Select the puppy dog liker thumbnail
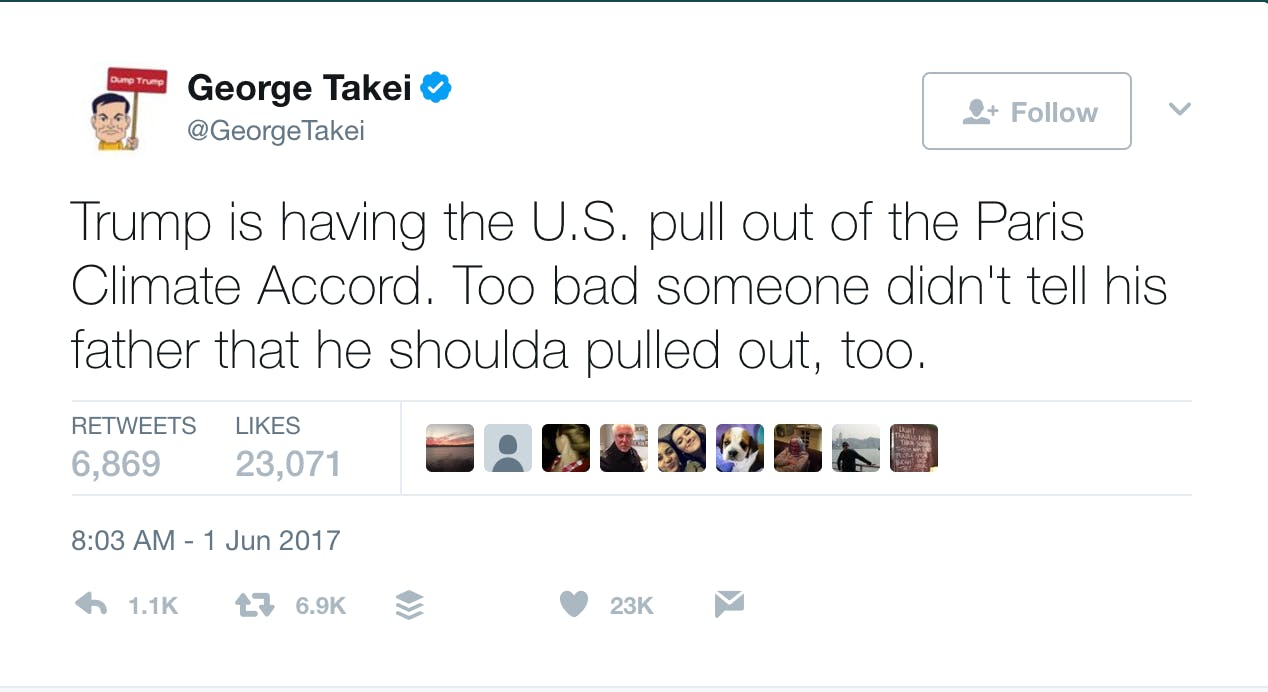 740,448
